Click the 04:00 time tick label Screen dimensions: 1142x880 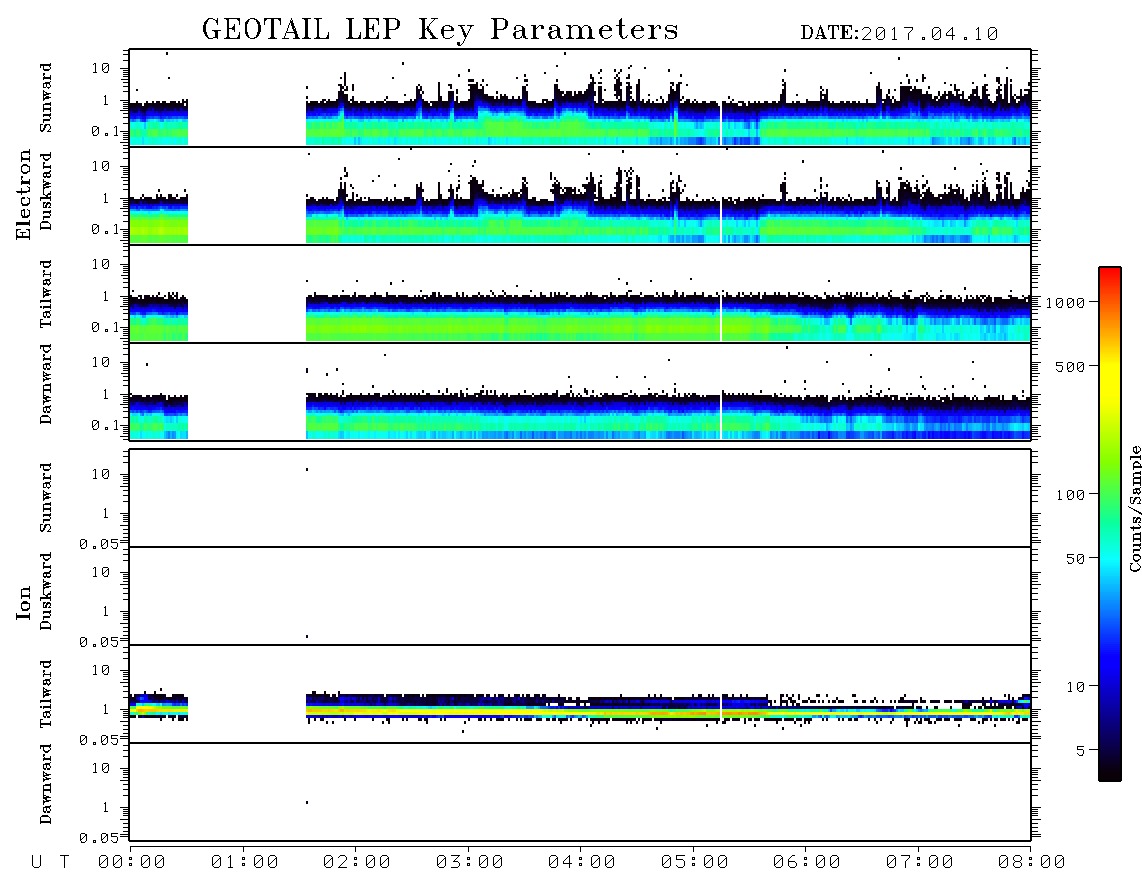582,863
